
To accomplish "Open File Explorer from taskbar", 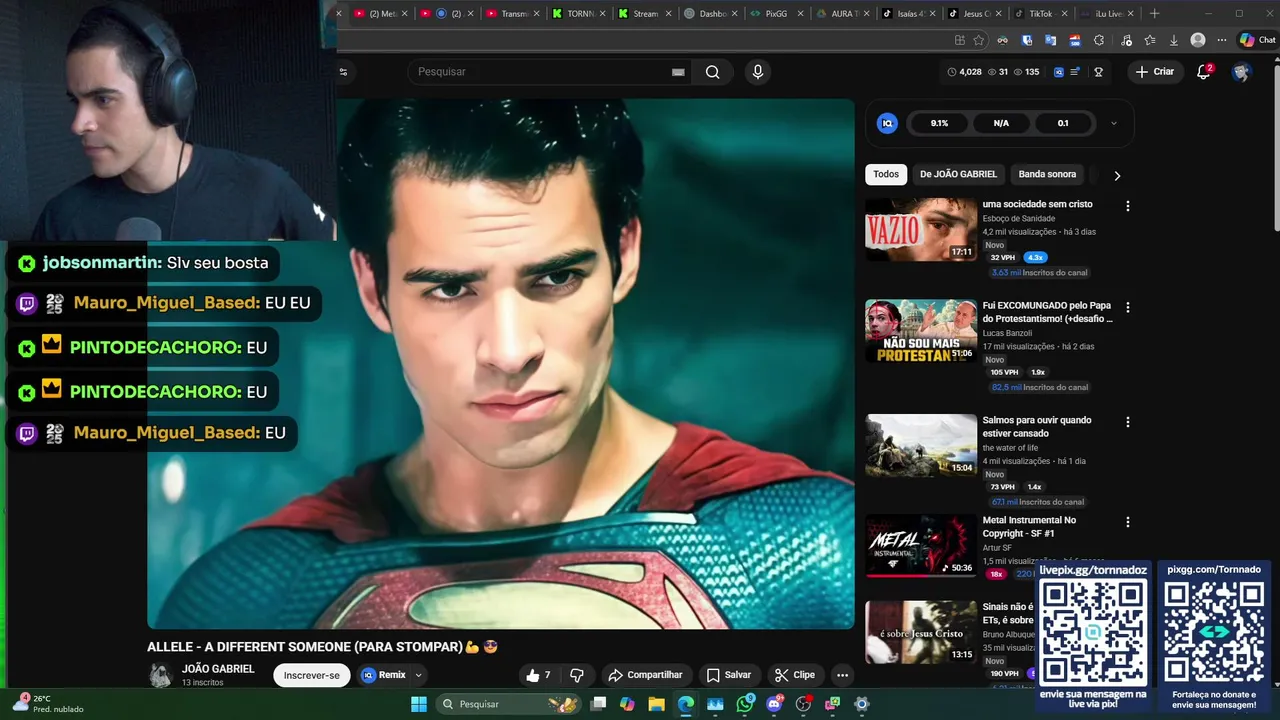I will pyautogui.click(x=656, y=704).
